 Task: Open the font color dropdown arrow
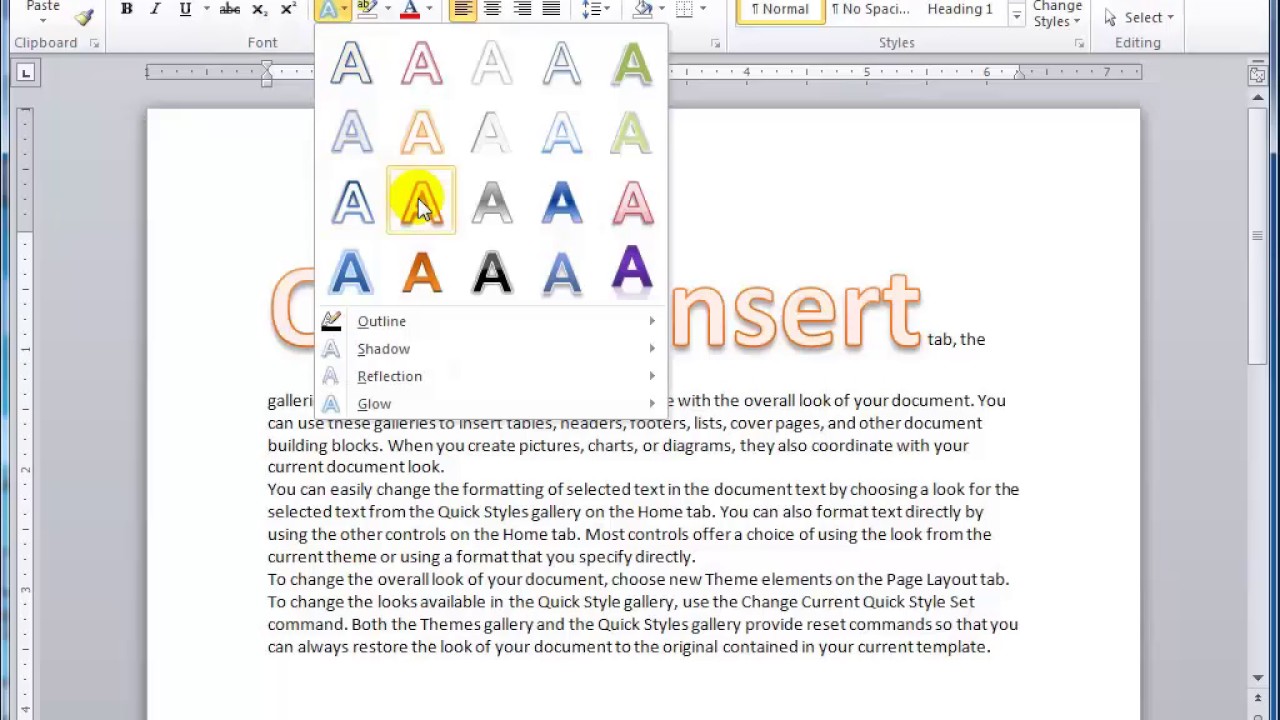click(429, 9)
